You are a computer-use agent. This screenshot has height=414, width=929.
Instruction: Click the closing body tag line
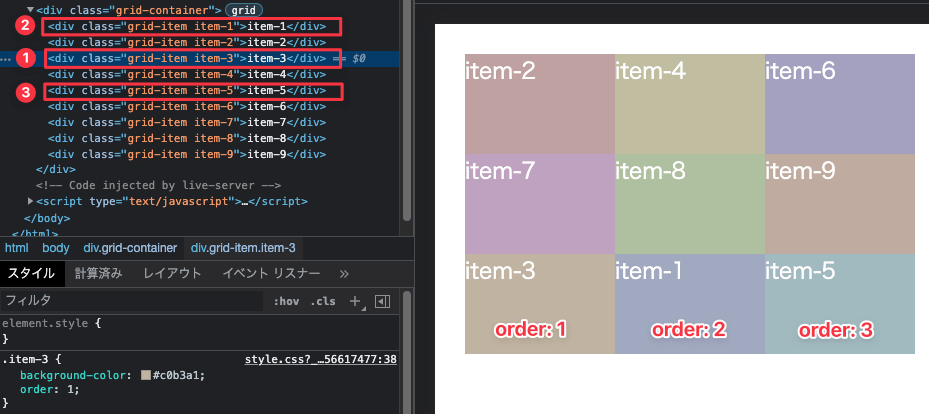[x=47, y=218]
